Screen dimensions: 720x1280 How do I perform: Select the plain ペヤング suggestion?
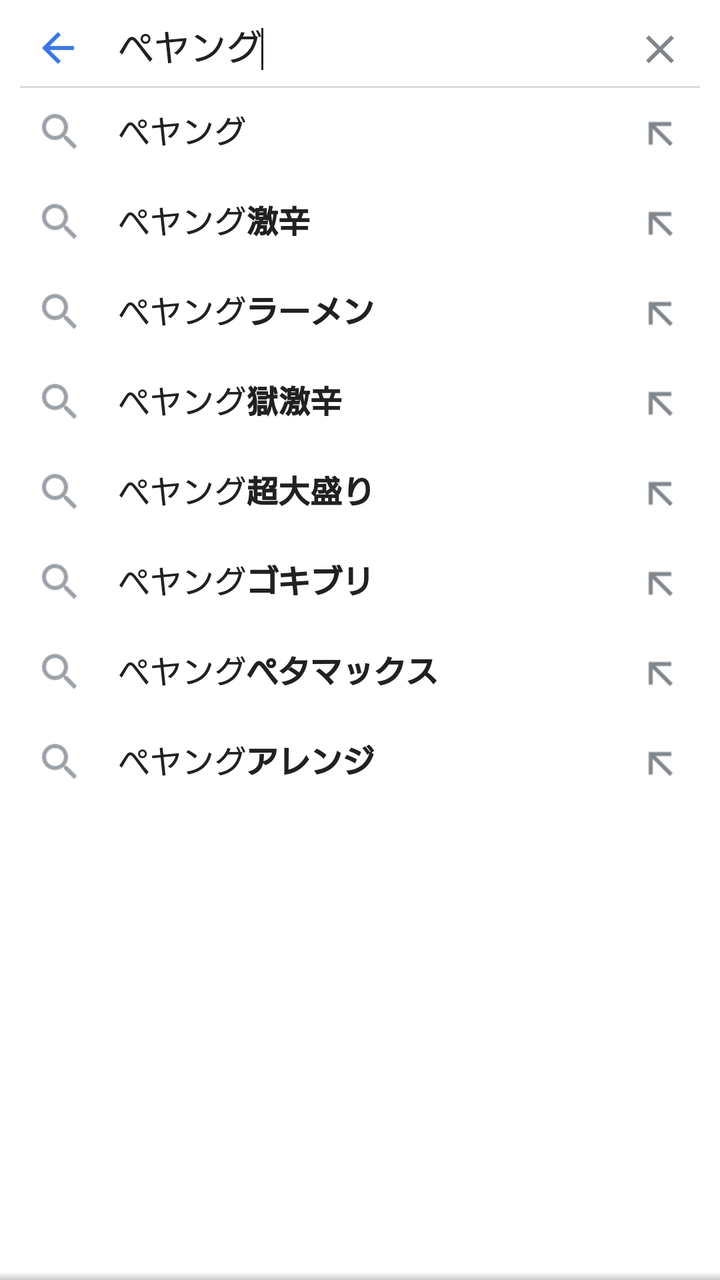[182, 132]
